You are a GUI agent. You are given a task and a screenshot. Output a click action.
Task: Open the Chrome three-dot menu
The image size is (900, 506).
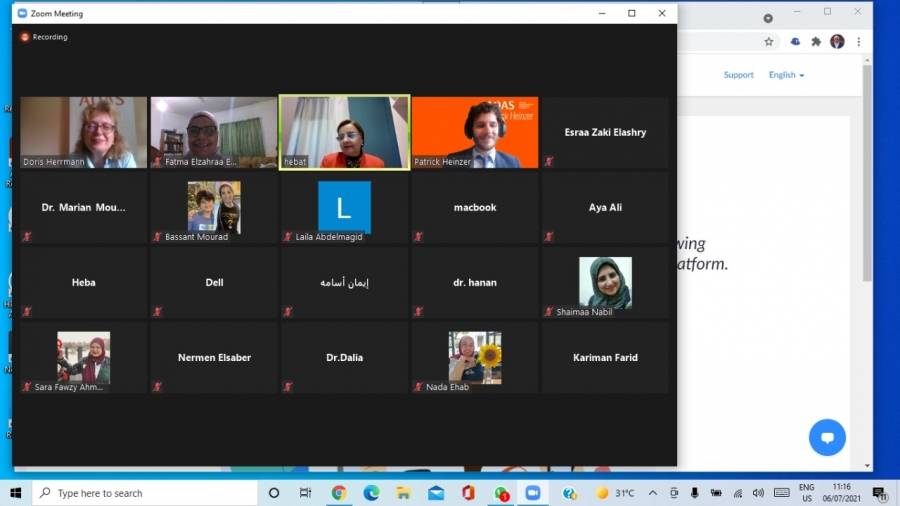tap(858, 42)
